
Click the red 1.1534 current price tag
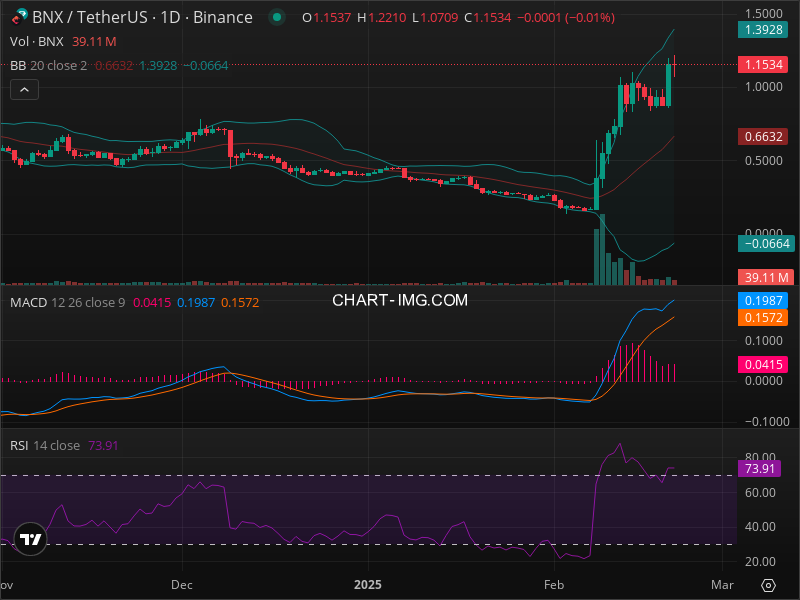[x=763, y=65]
